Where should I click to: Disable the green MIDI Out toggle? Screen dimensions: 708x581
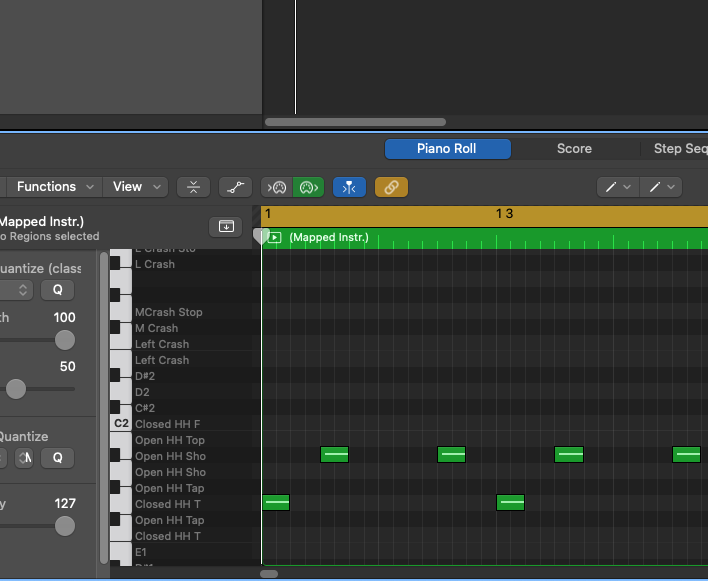(309, 187)
